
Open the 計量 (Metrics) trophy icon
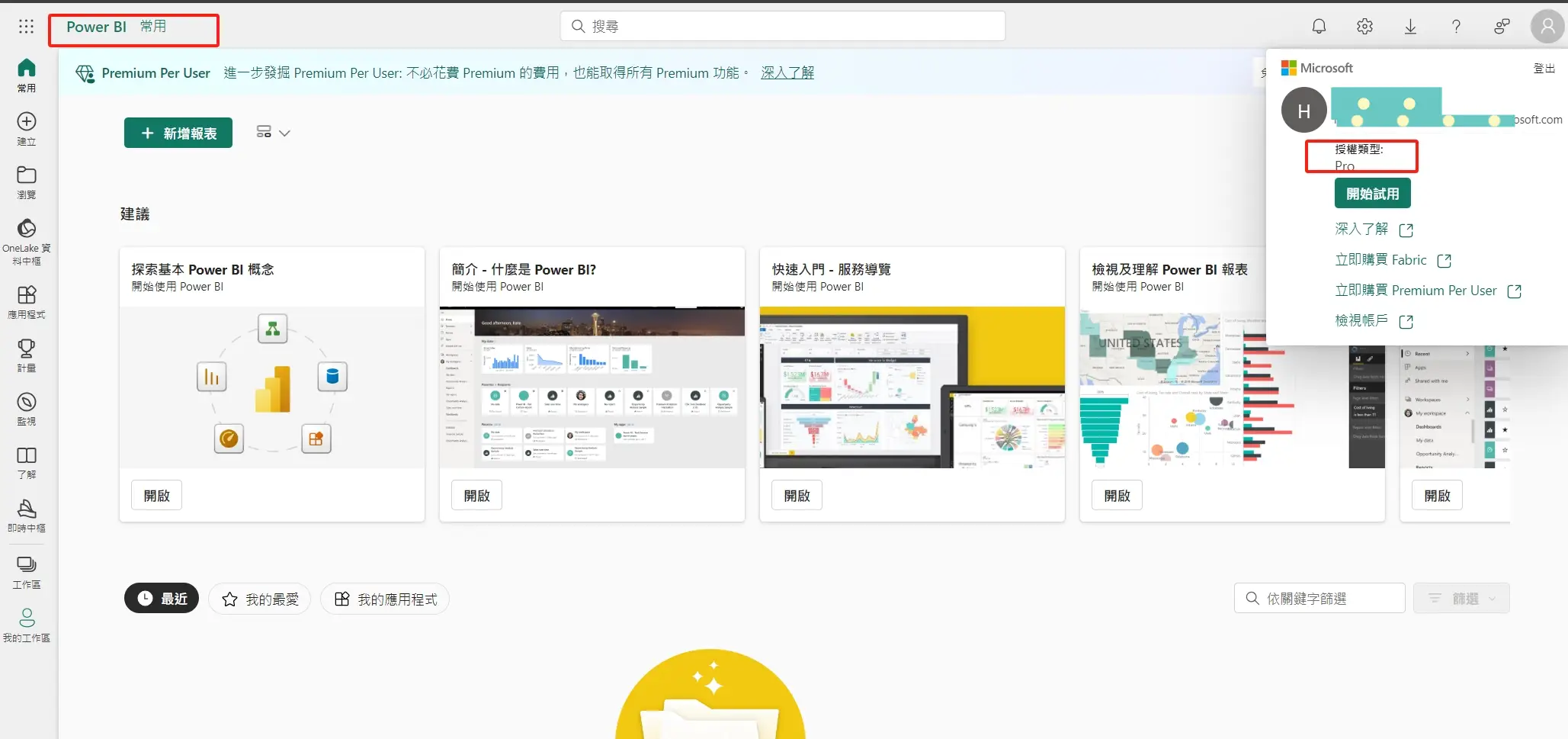pyautogui.click(x=27, y=355)
